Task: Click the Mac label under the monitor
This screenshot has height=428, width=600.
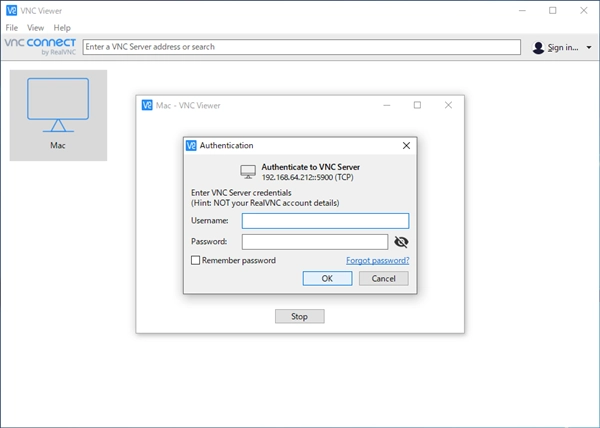Action: (x=58, y=145)
